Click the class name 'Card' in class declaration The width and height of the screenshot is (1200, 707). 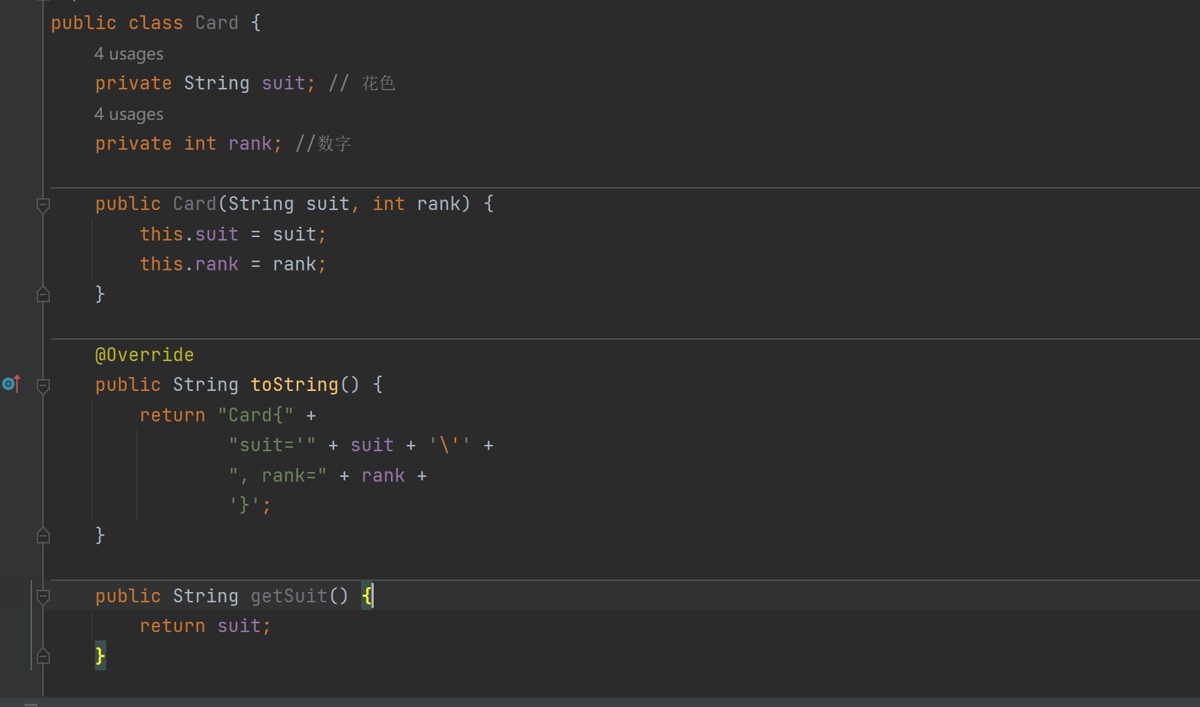pos(217,23)
